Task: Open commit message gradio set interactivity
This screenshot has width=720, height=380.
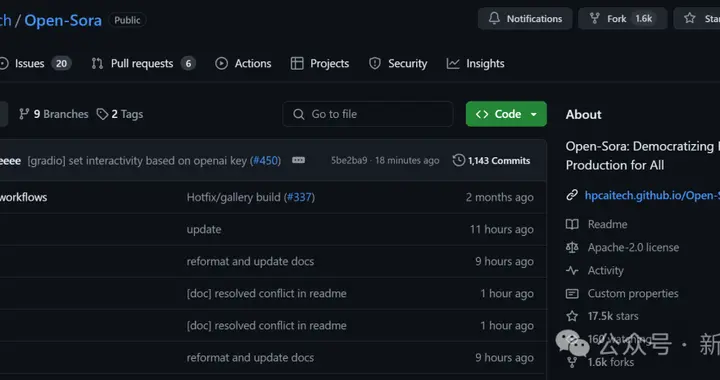Action: tap(137, 161)
